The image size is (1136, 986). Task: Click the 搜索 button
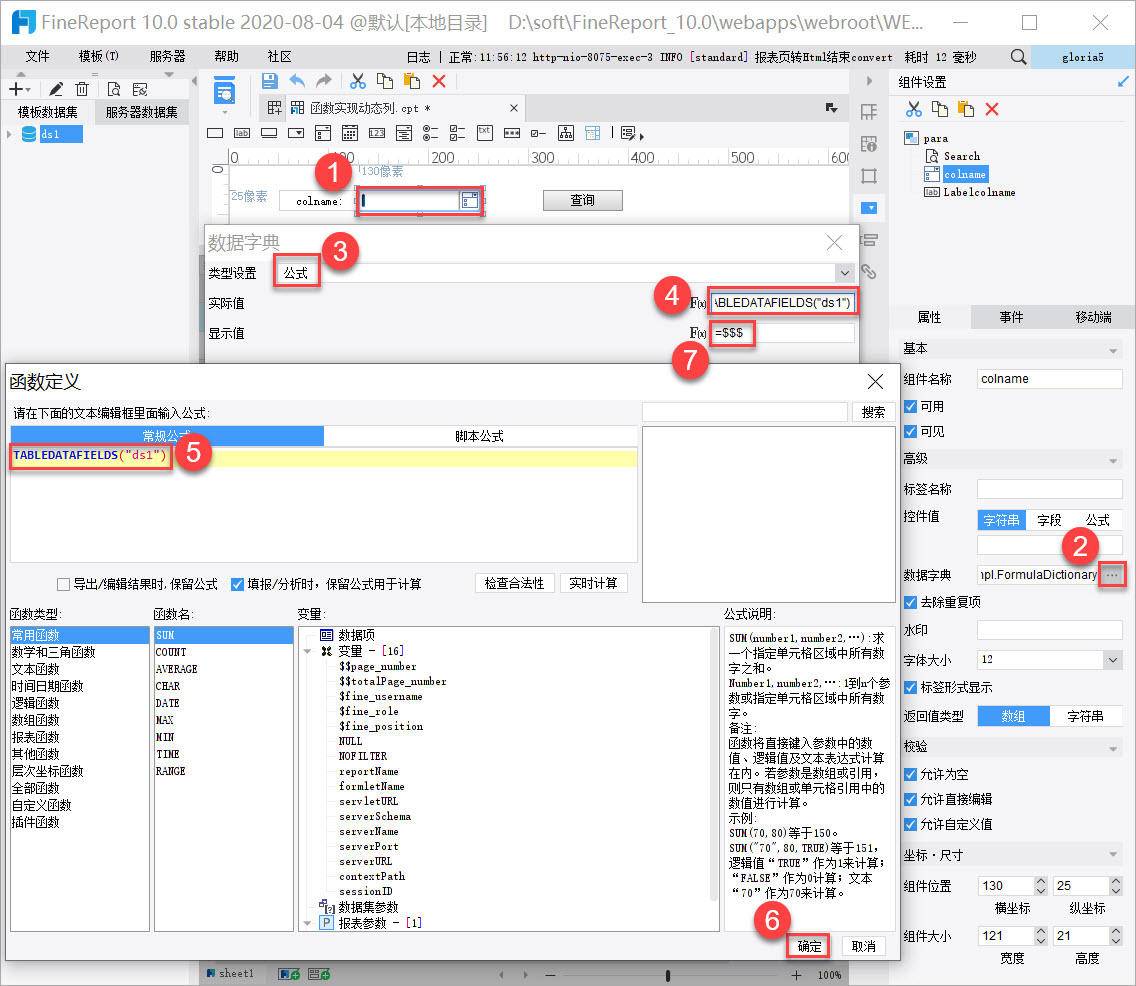tap(873, 412)
